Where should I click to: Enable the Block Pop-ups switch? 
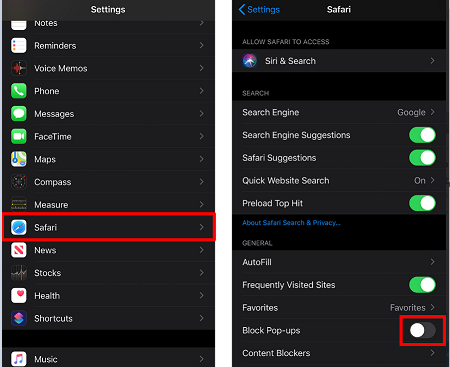422,330
